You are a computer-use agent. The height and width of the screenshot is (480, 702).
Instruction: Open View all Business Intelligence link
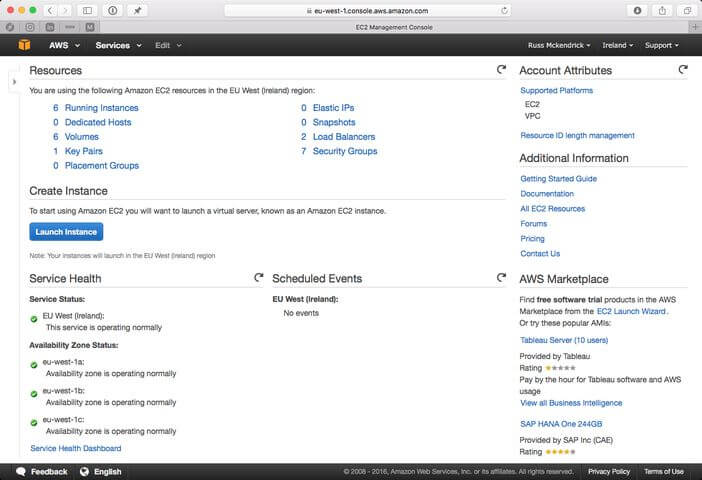571,403
